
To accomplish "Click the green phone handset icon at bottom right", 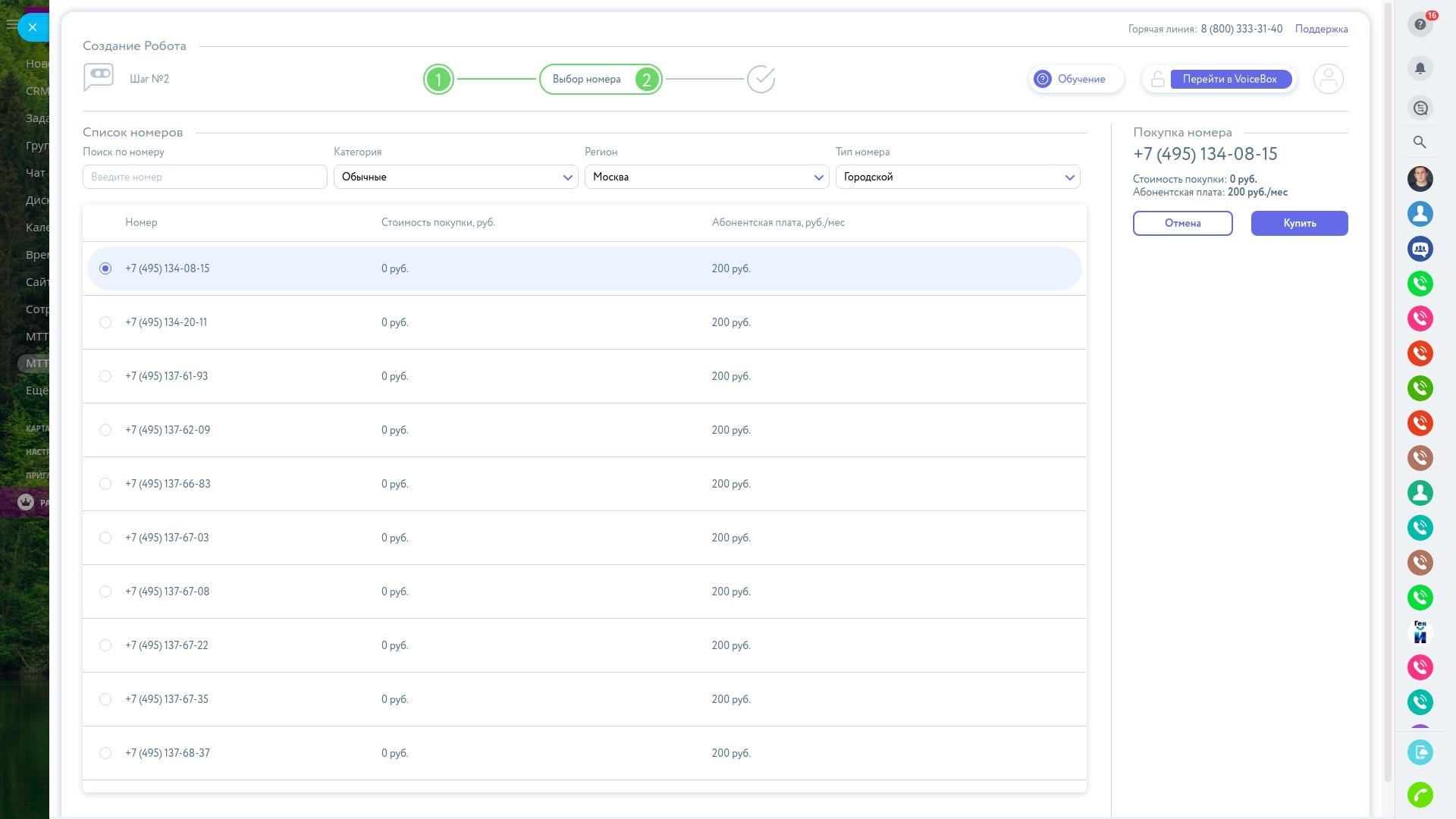I will point(1420,794).
